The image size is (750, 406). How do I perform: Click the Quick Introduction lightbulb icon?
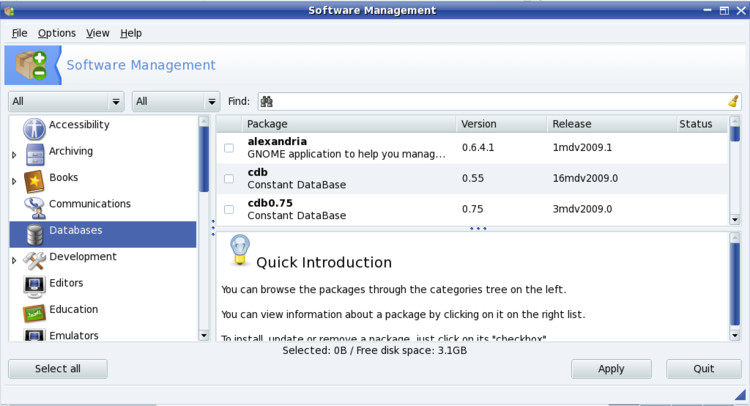point(240,250)
